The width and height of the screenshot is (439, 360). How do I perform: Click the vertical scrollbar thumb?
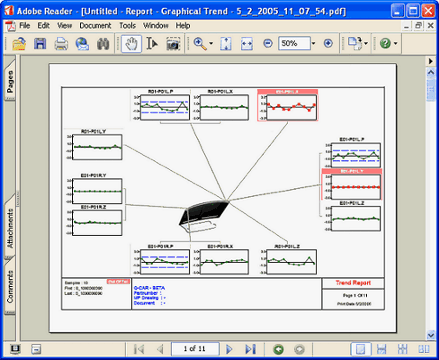pyautogui.click(x=431, y=89)
